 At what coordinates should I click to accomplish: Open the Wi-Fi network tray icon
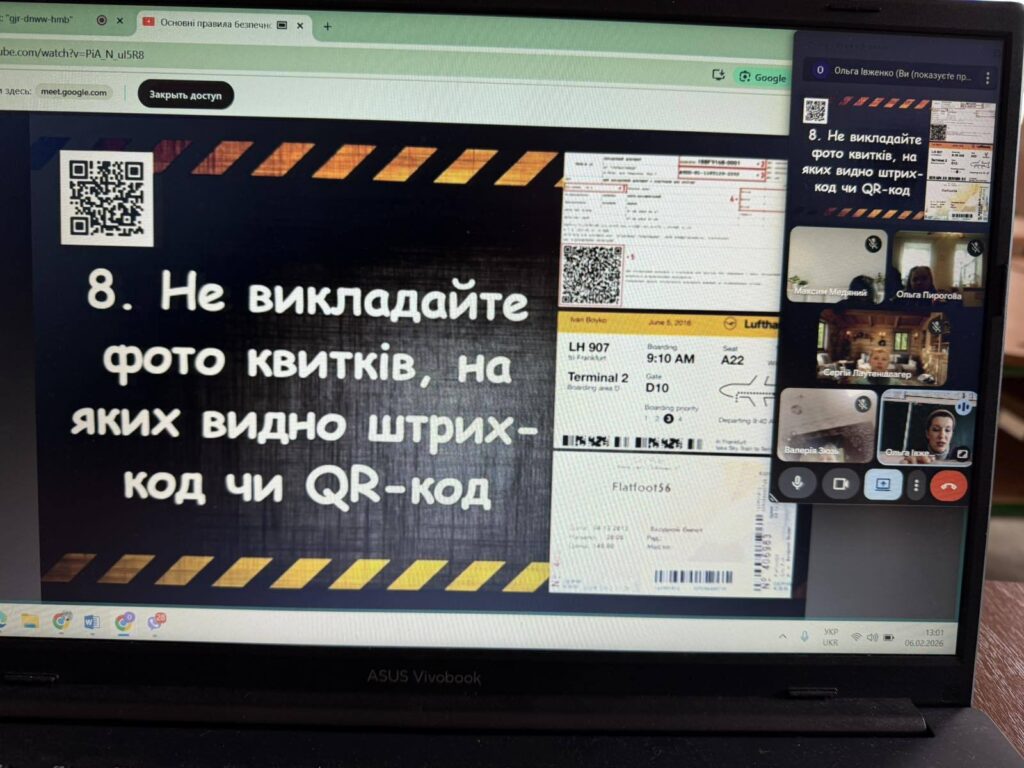click(x=856, y=637)
